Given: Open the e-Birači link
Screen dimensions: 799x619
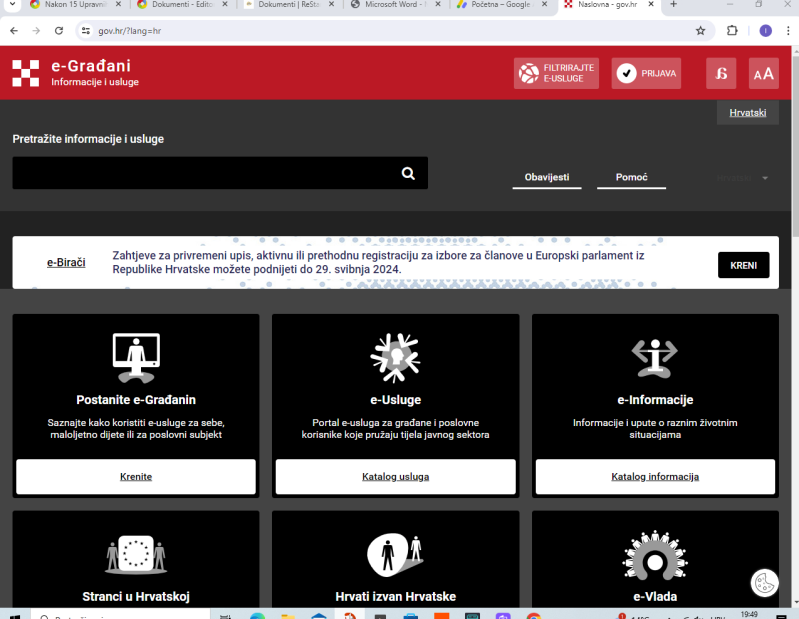Looking at the screenshot, I should [66, 262].
